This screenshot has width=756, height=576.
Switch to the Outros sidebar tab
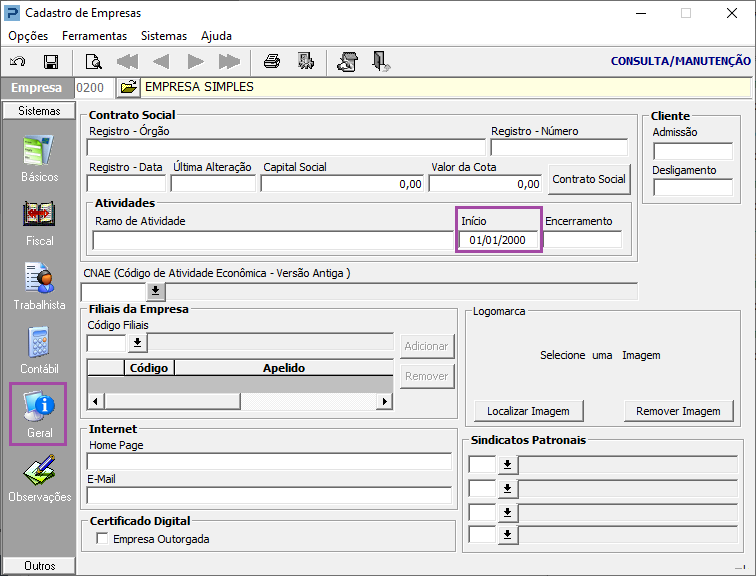pyautogui.click(x=39, y=565)
